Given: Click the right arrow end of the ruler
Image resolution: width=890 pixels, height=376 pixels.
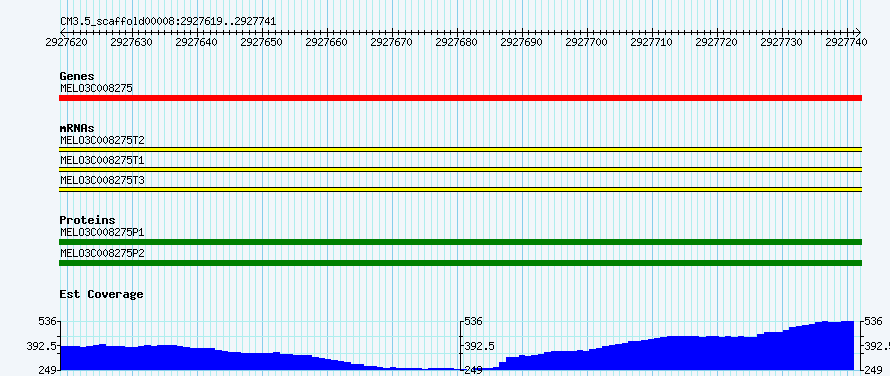Looking at the screenshot, I should 858,32.
